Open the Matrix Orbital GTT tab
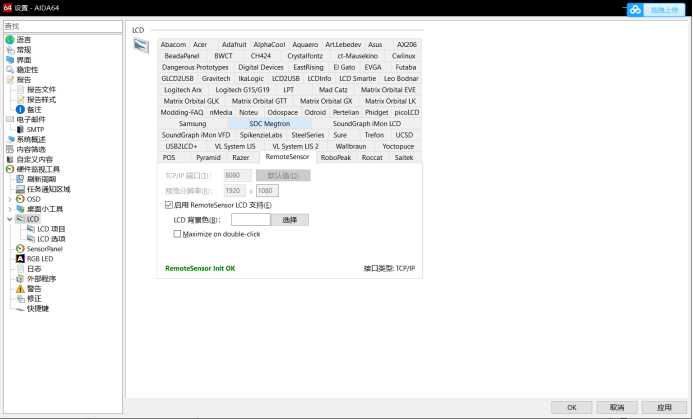The height and width of the screenshot is (419, 693). [259, 101]
